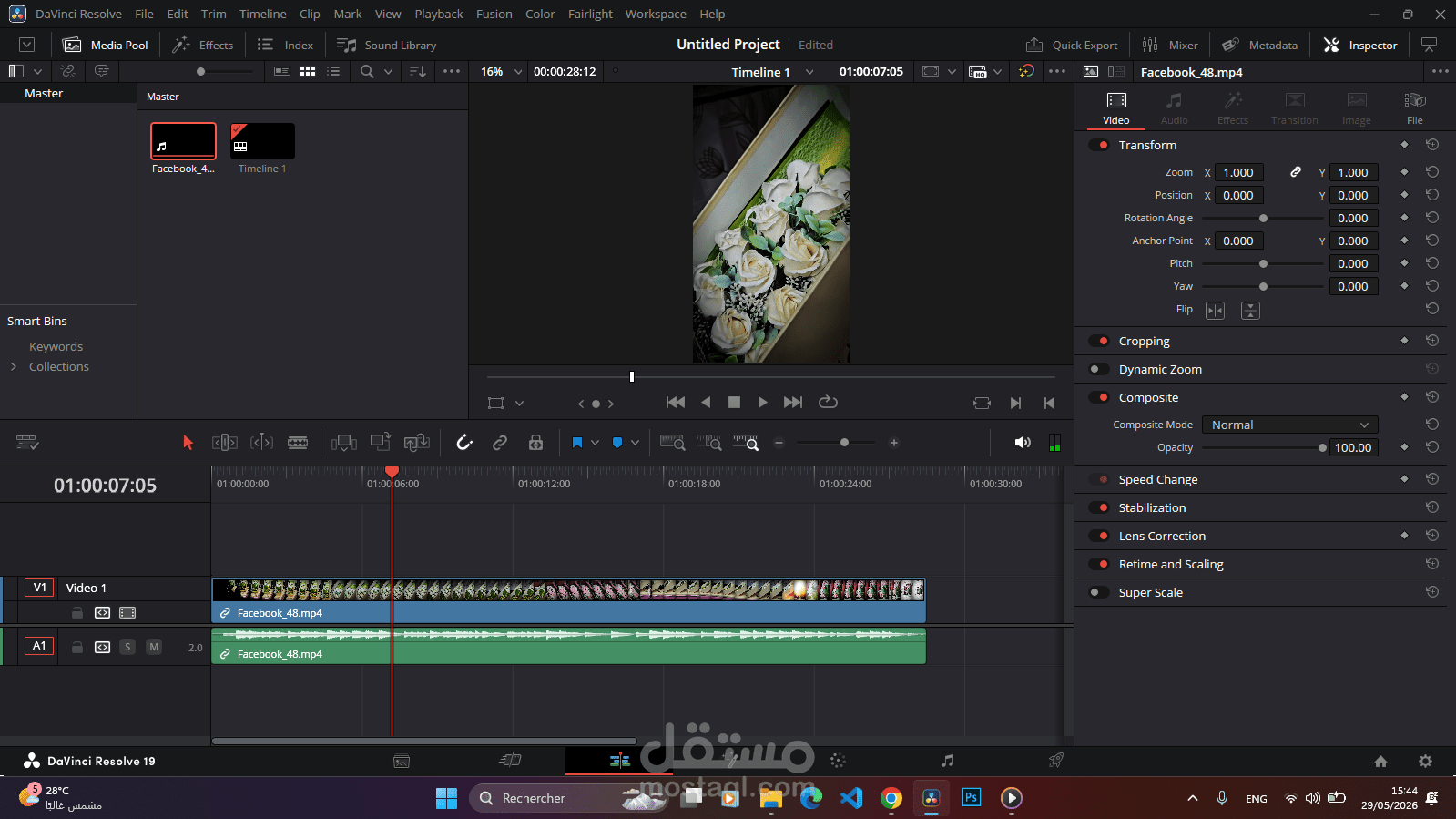Open the Timeline 1 name dropdown
This screenshot has height=819, width=1456.
809,72
